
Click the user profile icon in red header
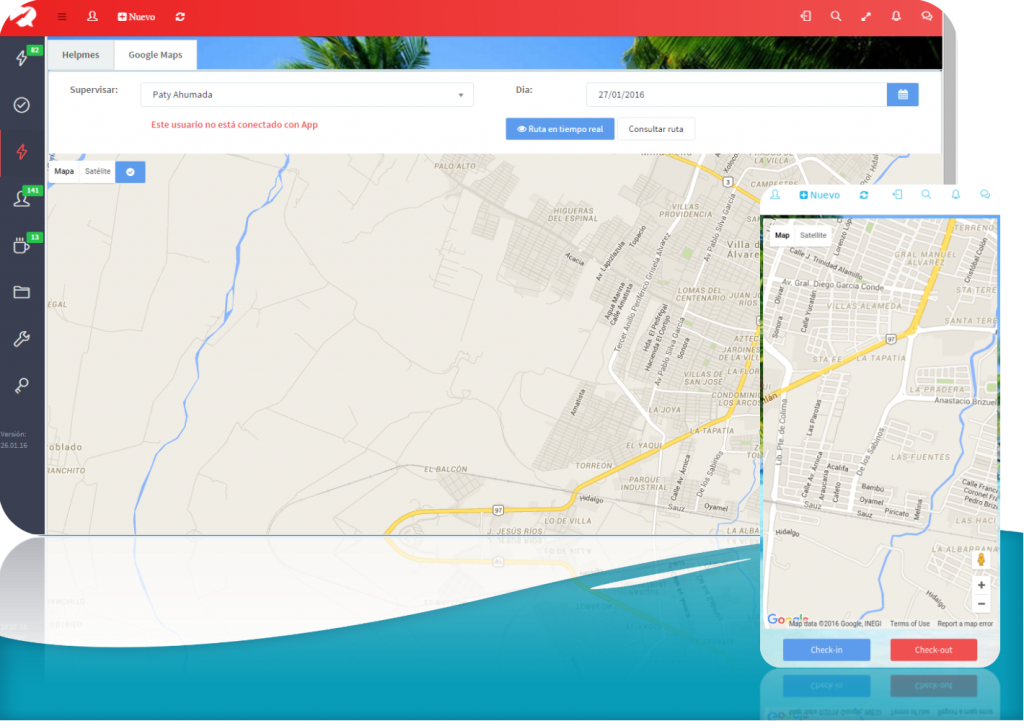tap(92, 16)
